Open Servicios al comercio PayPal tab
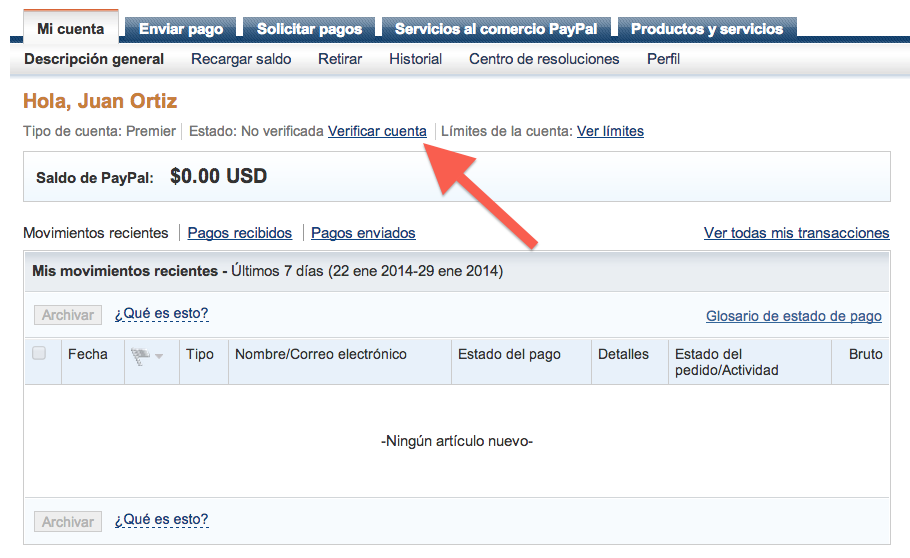Viewport: 910px width, 558px height. [x=496, y=29]
